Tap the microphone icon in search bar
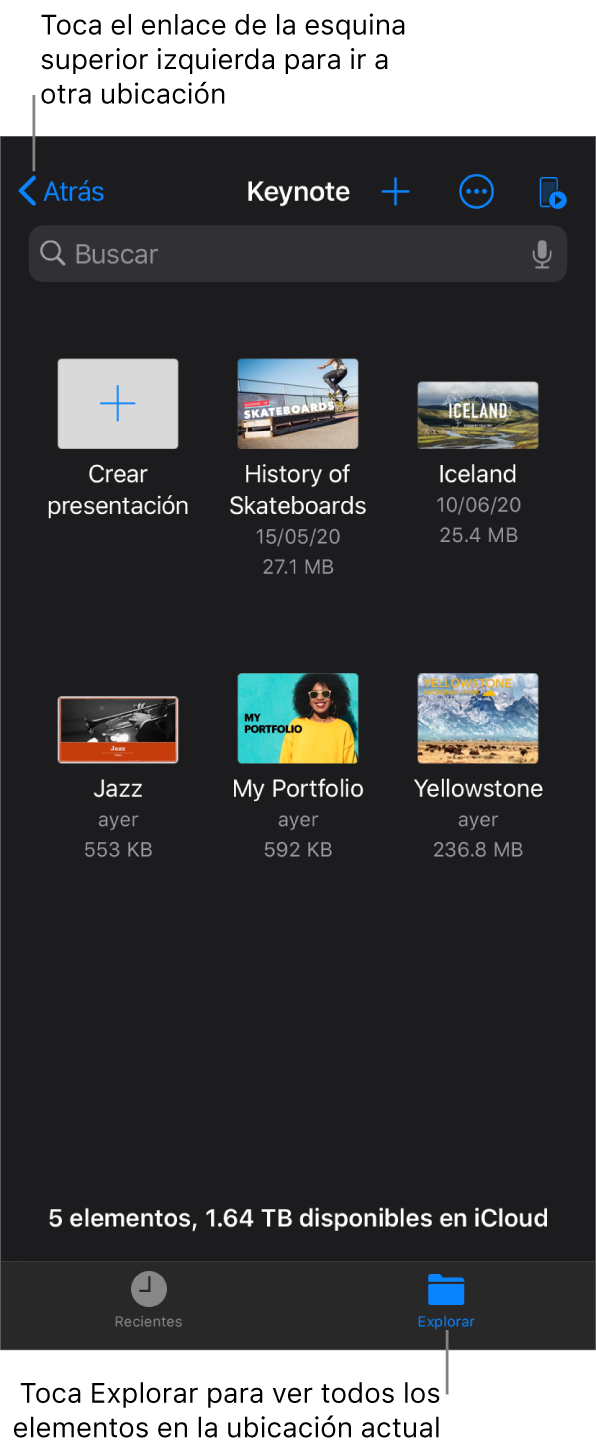 542,254
